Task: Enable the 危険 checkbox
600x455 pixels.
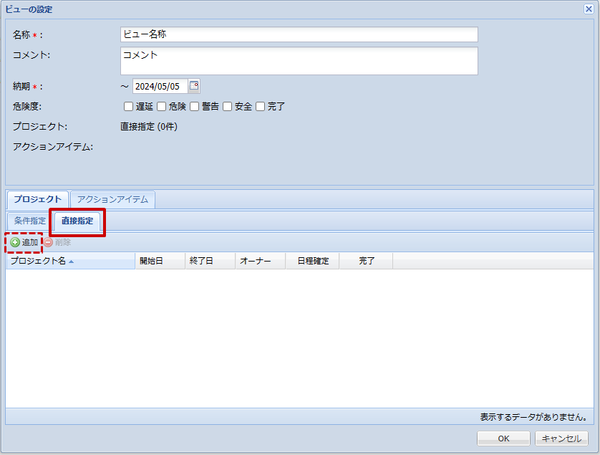Action: pos(161,106)
